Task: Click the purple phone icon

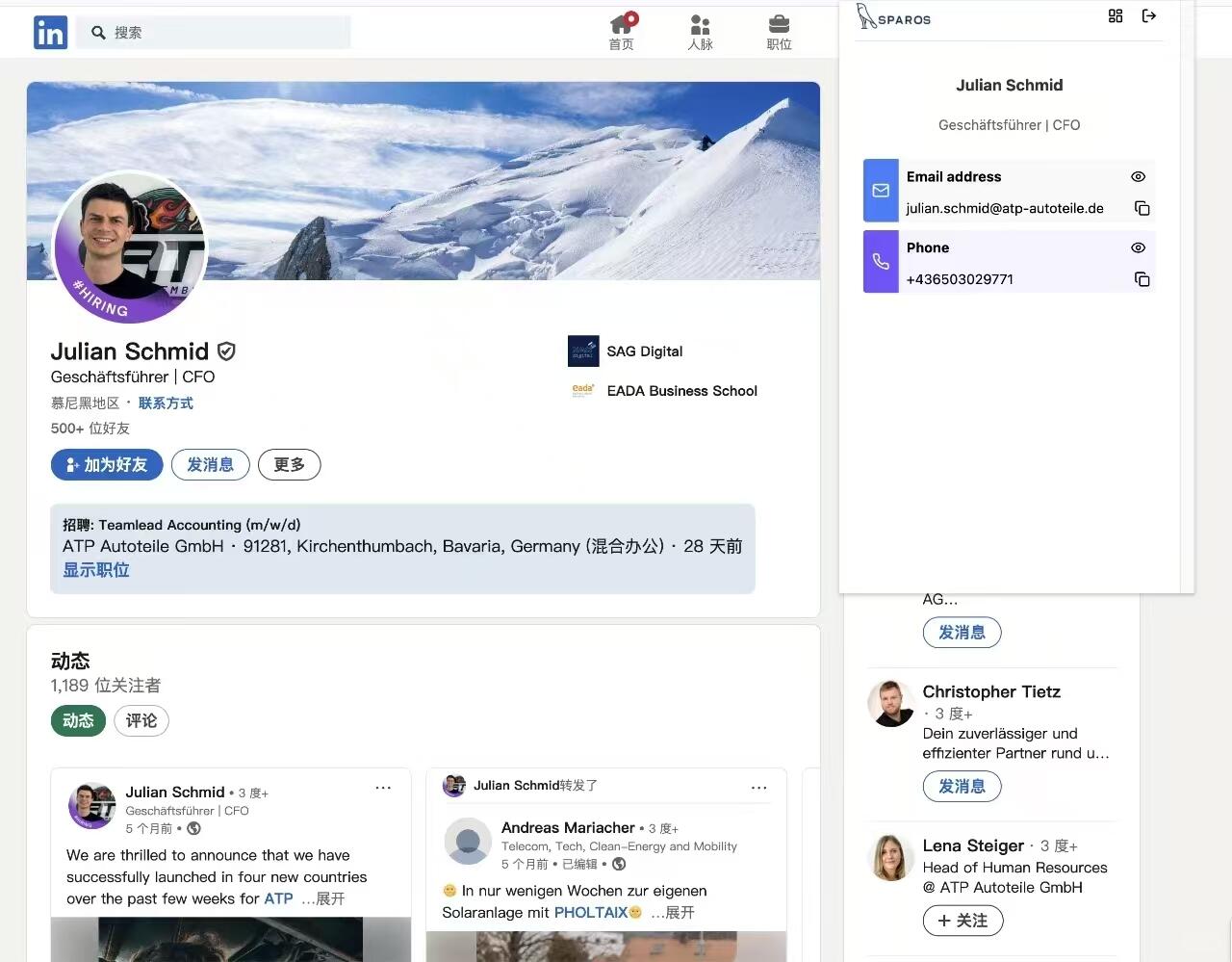Action: click(x=881, y=262)
